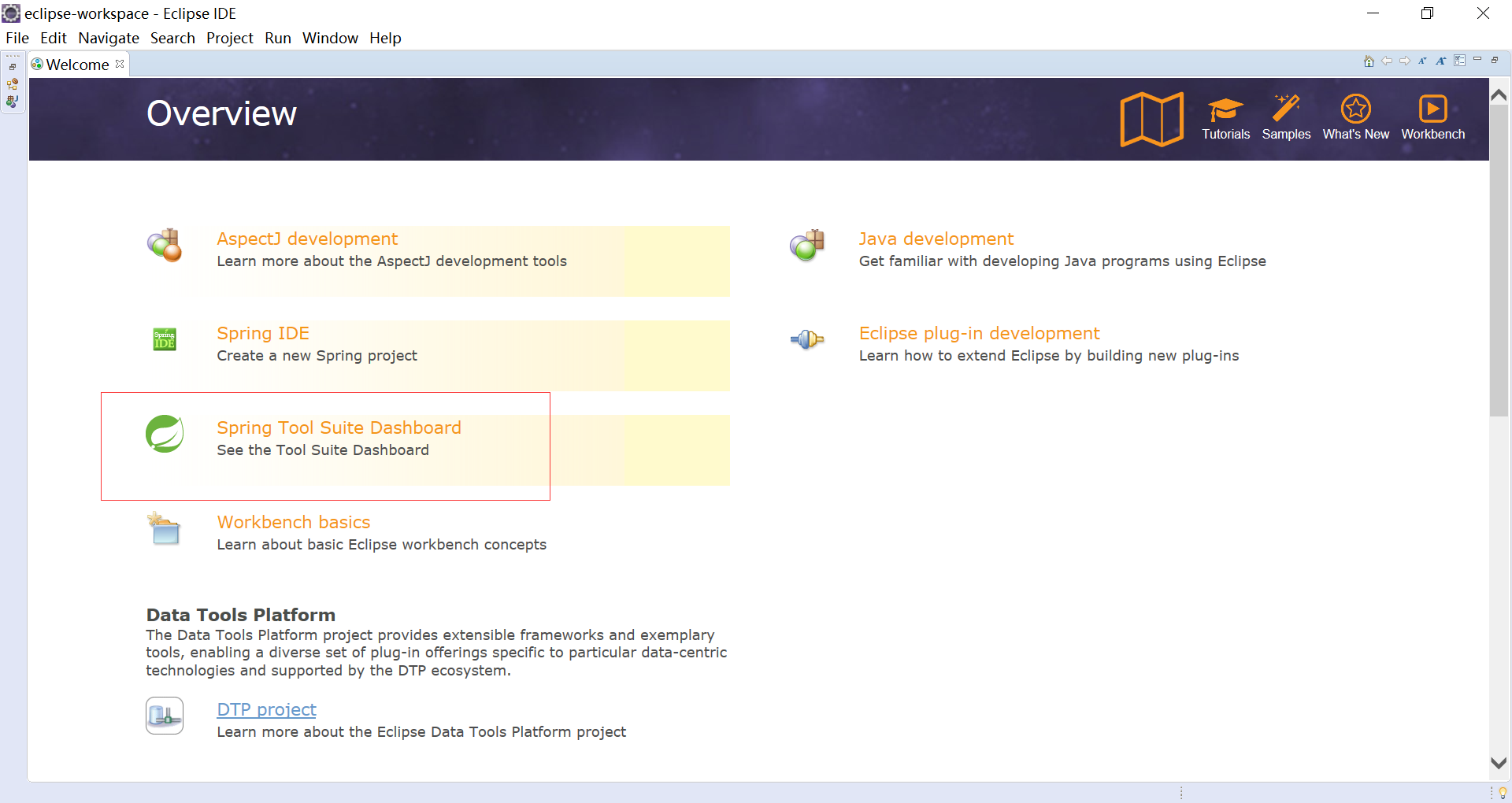Click the Java development icon
The image size is (1512, 803).
807,246
